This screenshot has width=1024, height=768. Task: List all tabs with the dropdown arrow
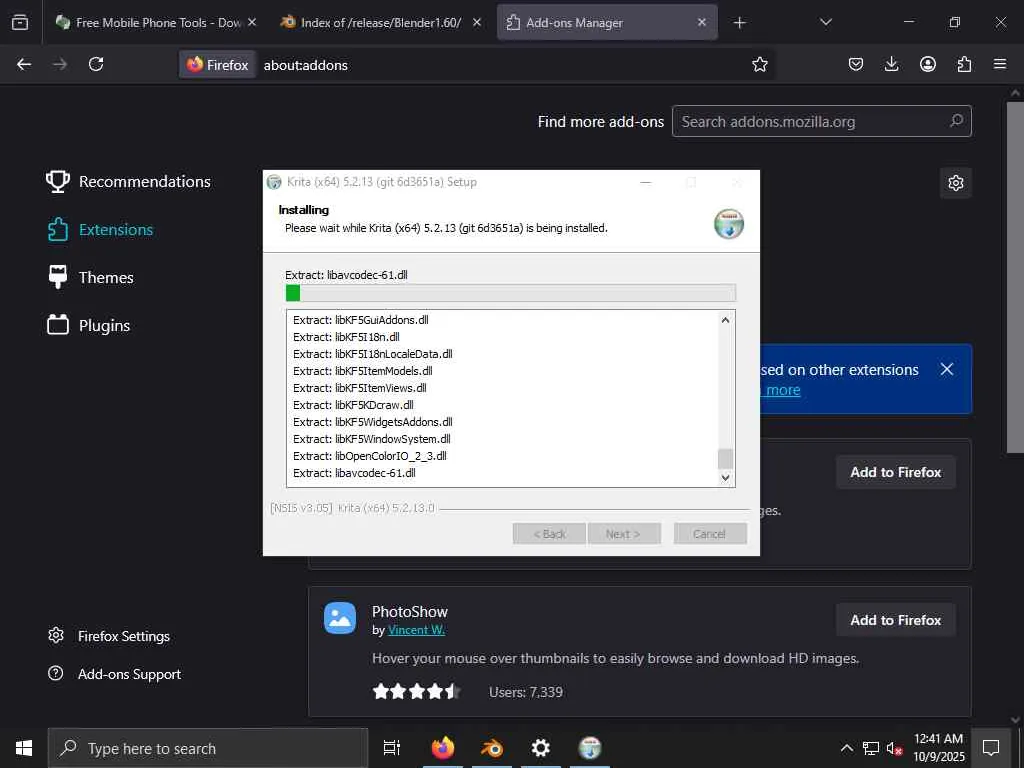click(x=825, y=22)
